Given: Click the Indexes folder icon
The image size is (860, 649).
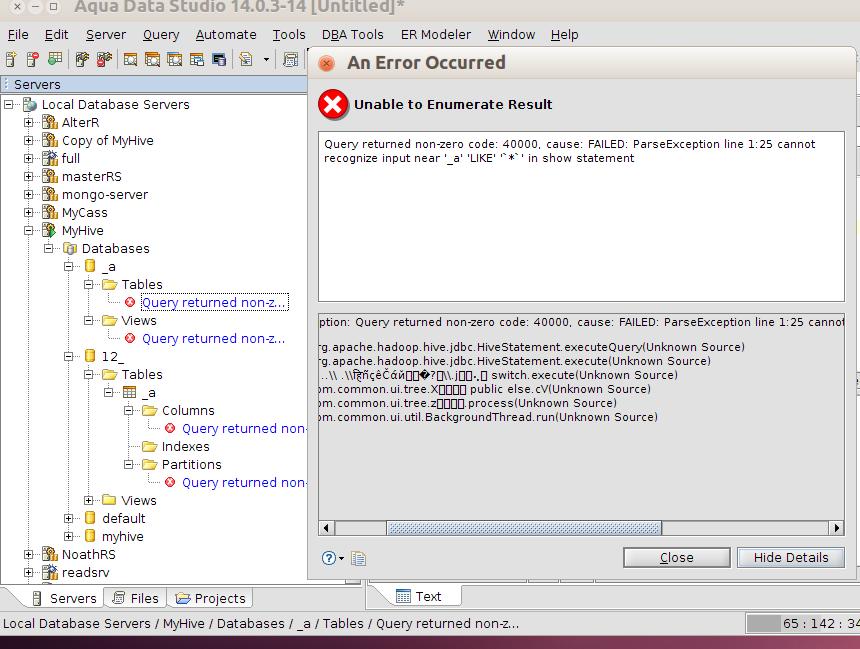Looking at the screenshot, I should (150, 446).
